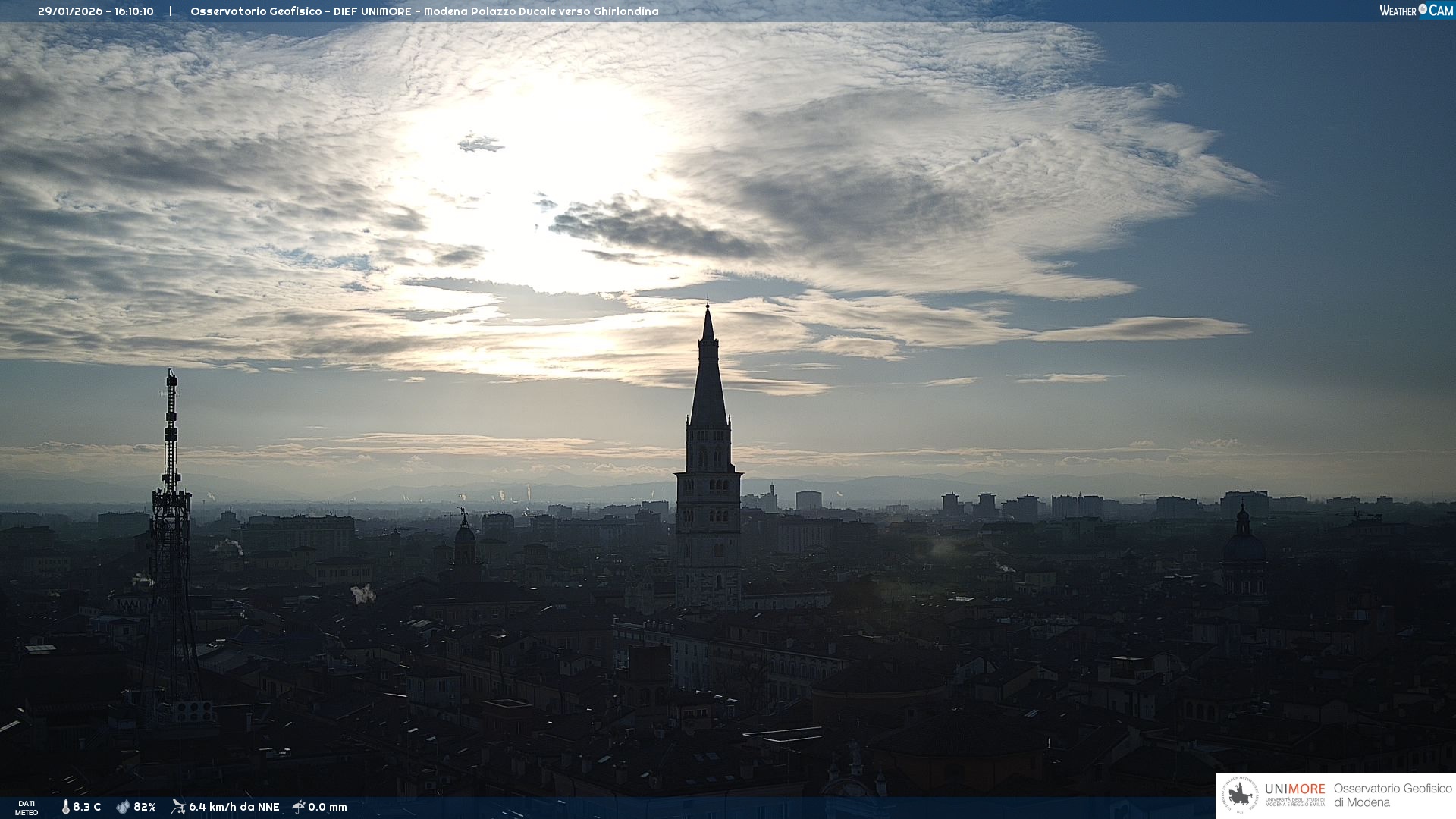Click the WeatherCam camera lens icon
1456x819 pixels.
(x=1423, y=9)
